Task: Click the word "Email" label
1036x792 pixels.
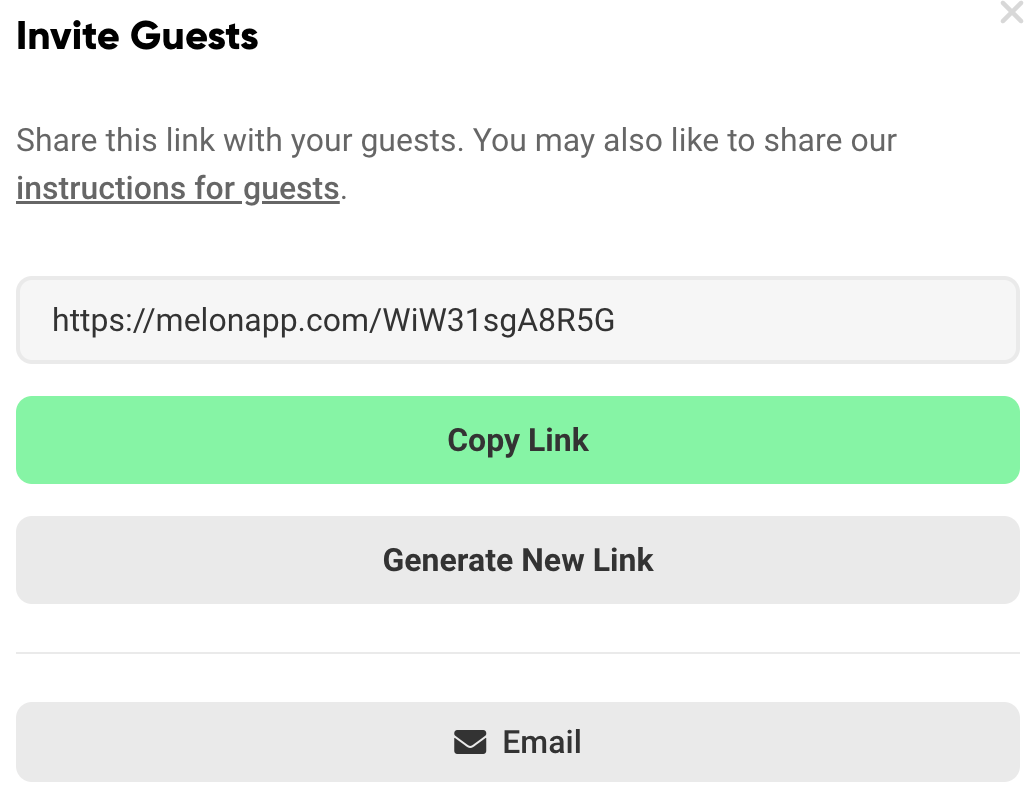Action: [542, 742]
